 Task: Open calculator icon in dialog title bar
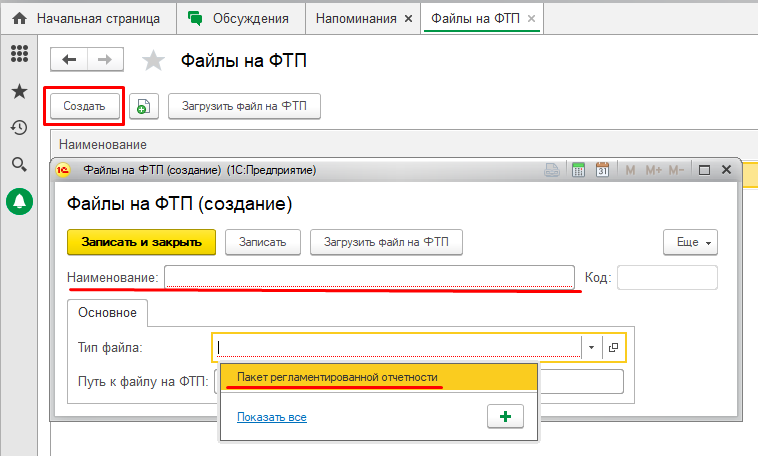[x=578, y=170]
